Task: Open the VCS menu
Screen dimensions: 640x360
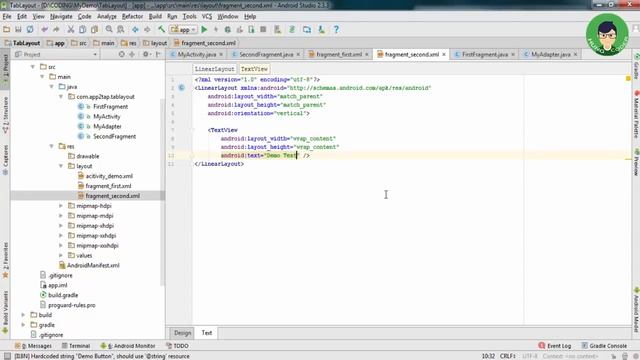Action: [207, 16]
